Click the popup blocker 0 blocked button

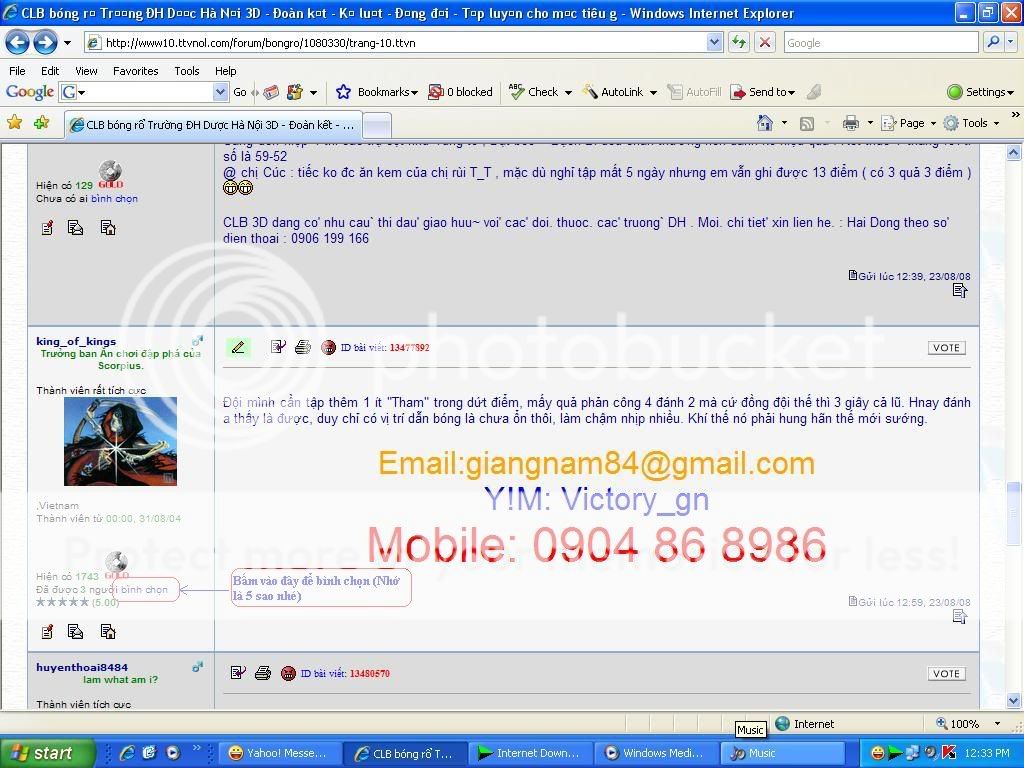(x=460, y=92)
